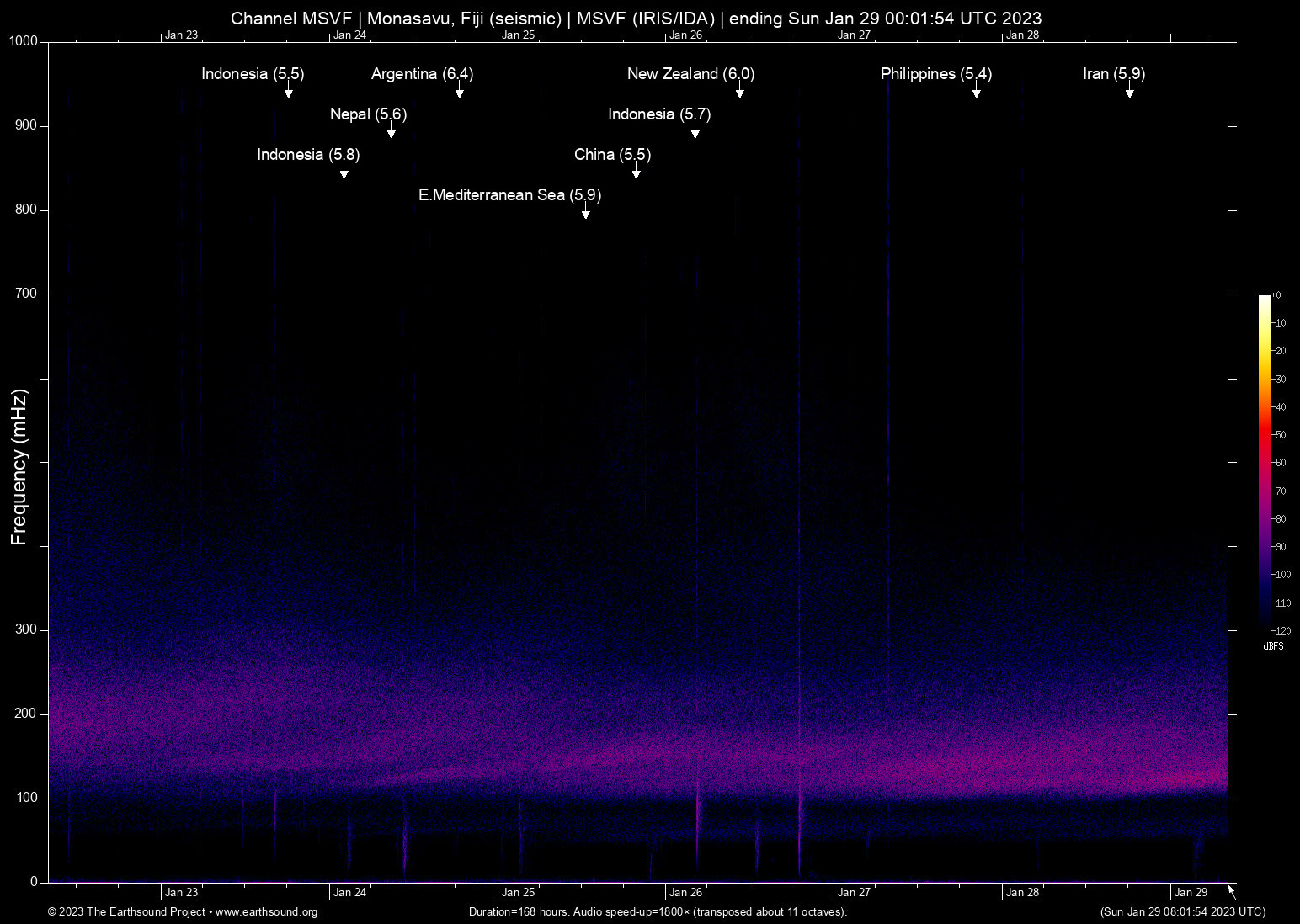Viewport: 1300px width, 924px height.
Task: Click the "100" frequency axis label
Action: (x=27, y=798)
